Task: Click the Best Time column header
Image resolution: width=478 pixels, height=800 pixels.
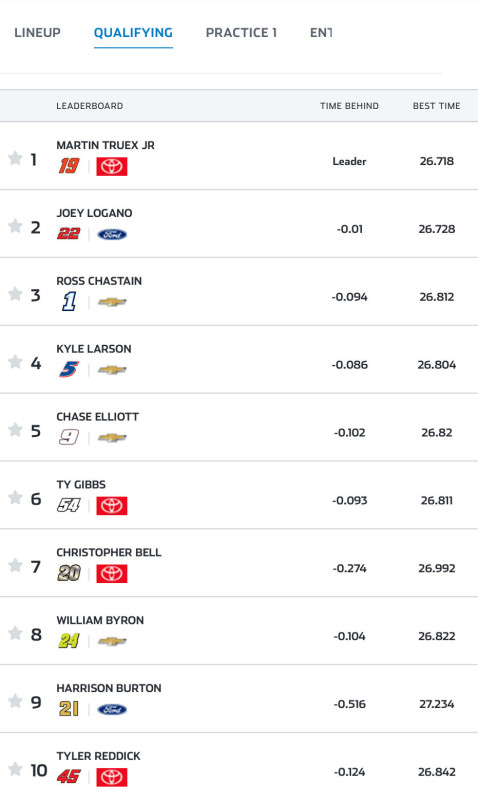Action: 437,106
